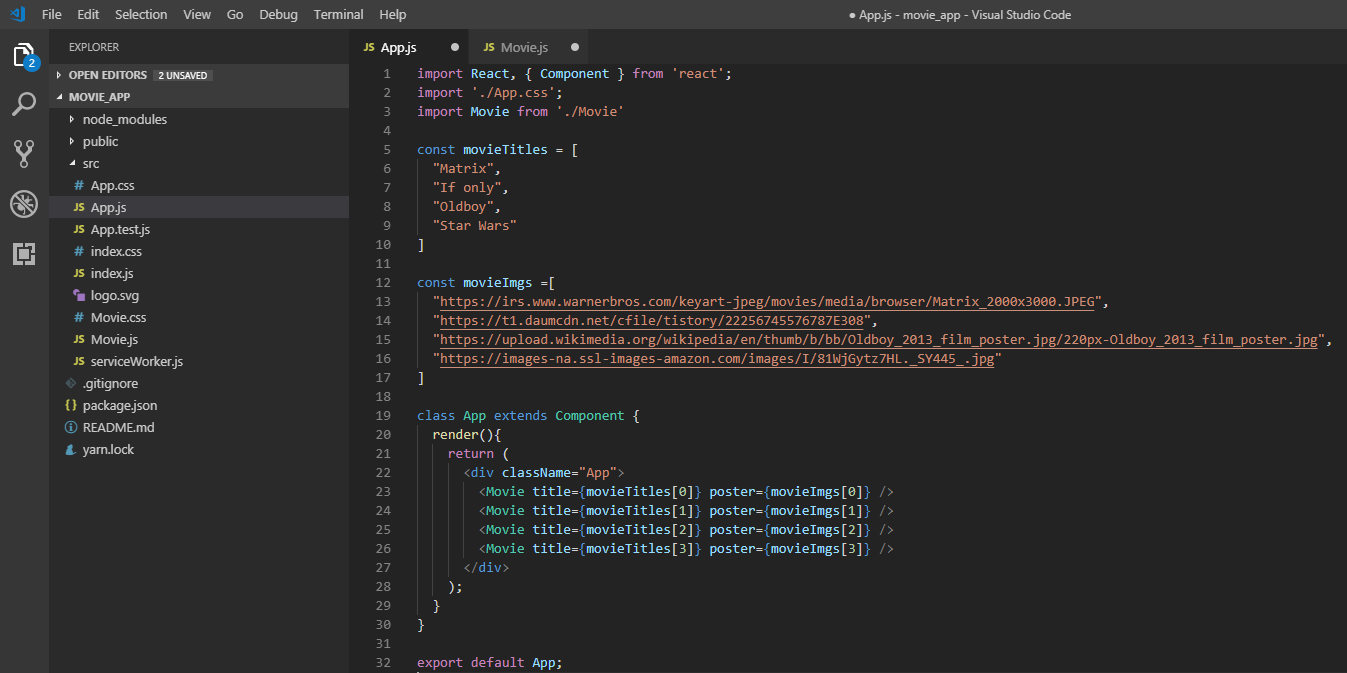Open README.md file
1347x673 pixels.
tap(199, 427)
